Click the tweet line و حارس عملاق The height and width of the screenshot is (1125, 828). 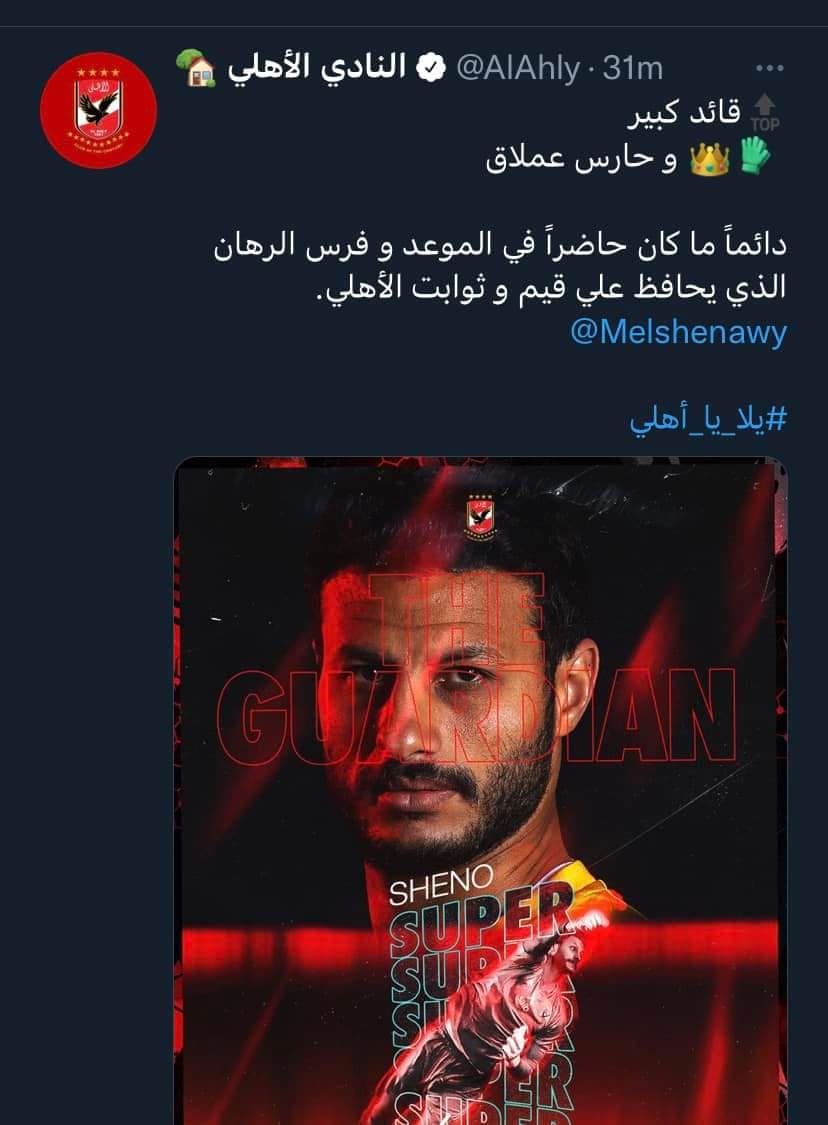pos(581,159)
